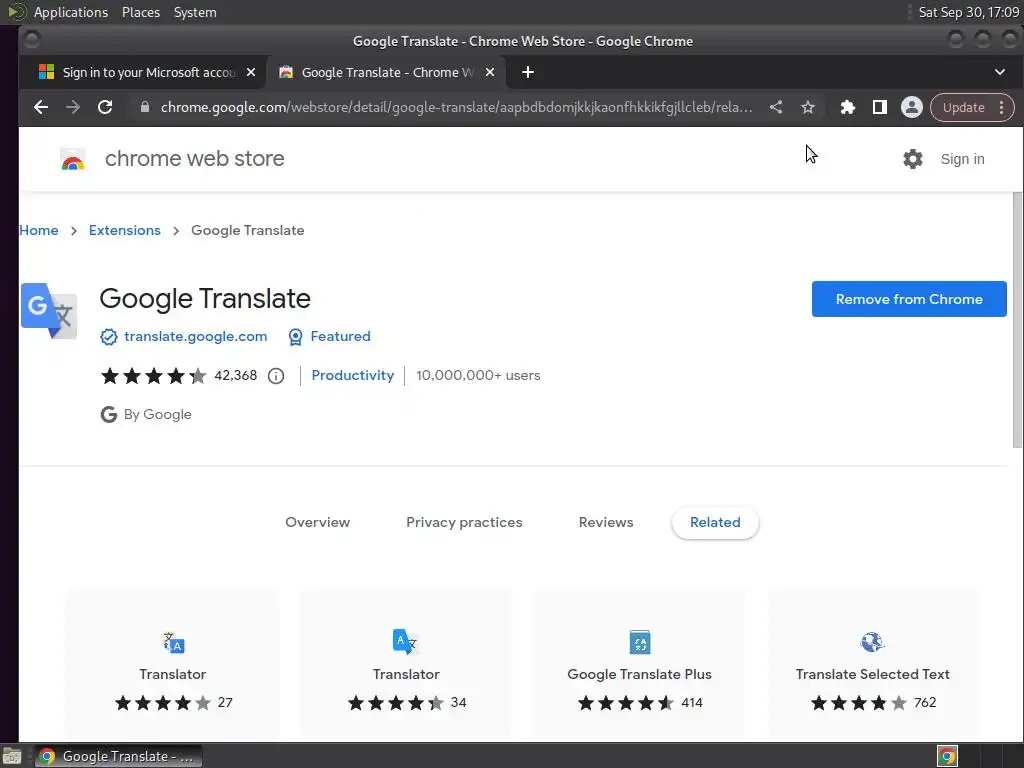Show rating info circle icon
The image size is (1024, 768).
coord(276,376)
